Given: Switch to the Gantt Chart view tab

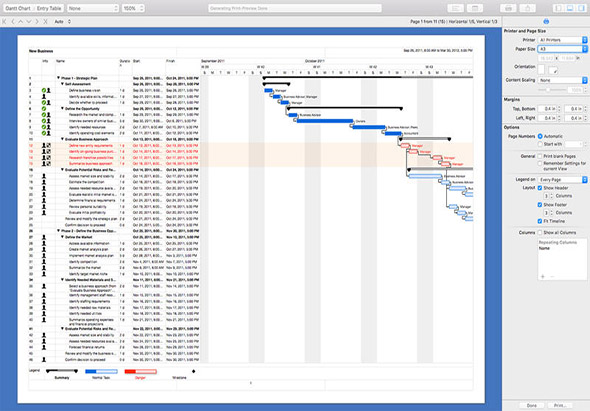Looking at the screenshot, I should click(x=18, y=8).
